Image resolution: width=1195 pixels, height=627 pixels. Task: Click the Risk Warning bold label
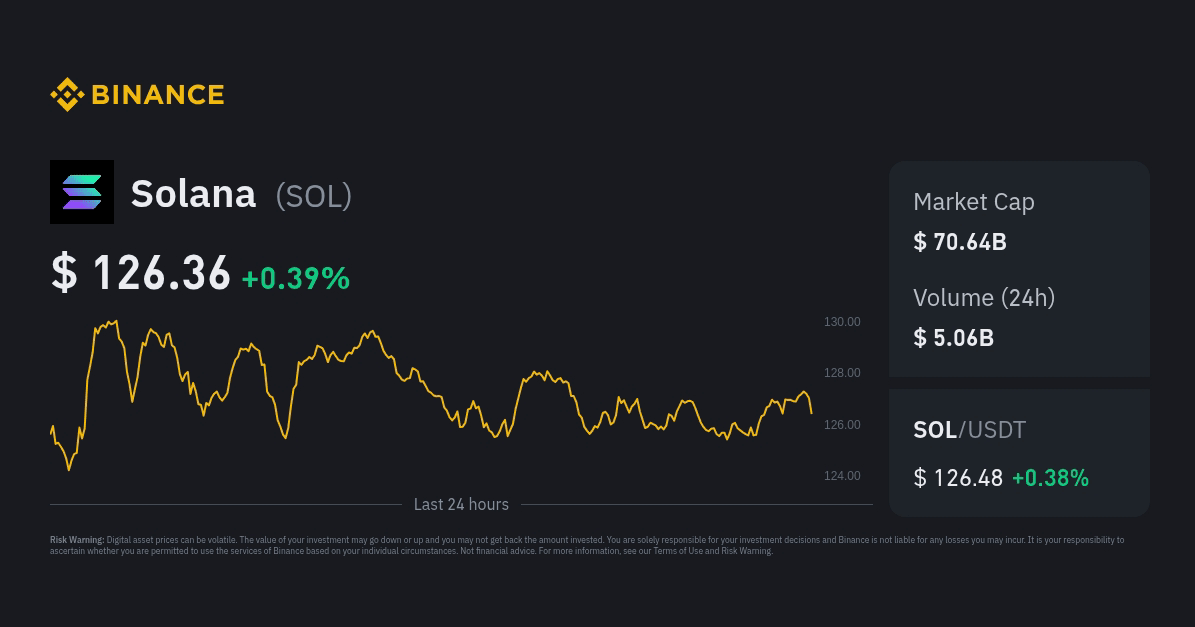(77, 540)
